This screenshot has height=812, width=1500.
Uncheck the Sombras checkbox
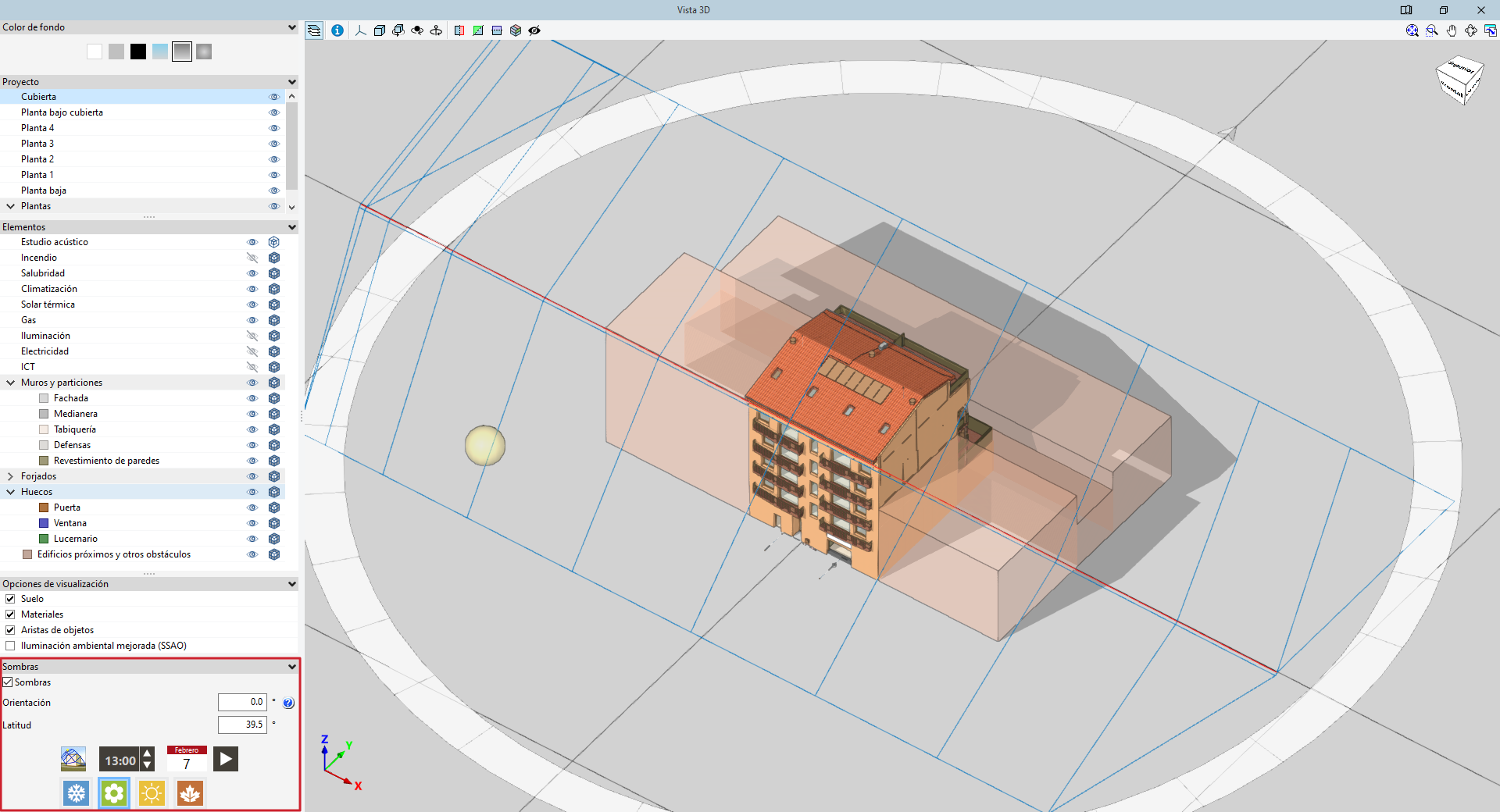point(9,682)
